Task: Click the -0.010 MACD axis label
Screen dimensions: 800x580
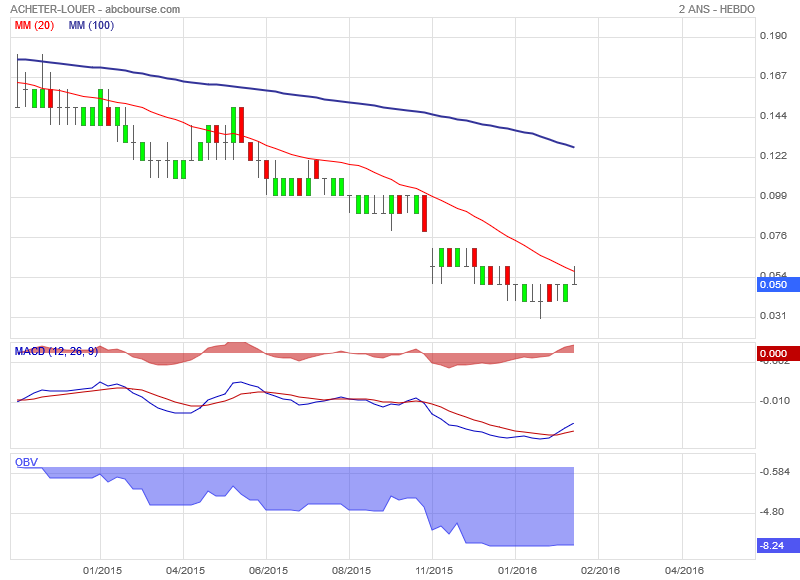Action: (x=774, y=401)
